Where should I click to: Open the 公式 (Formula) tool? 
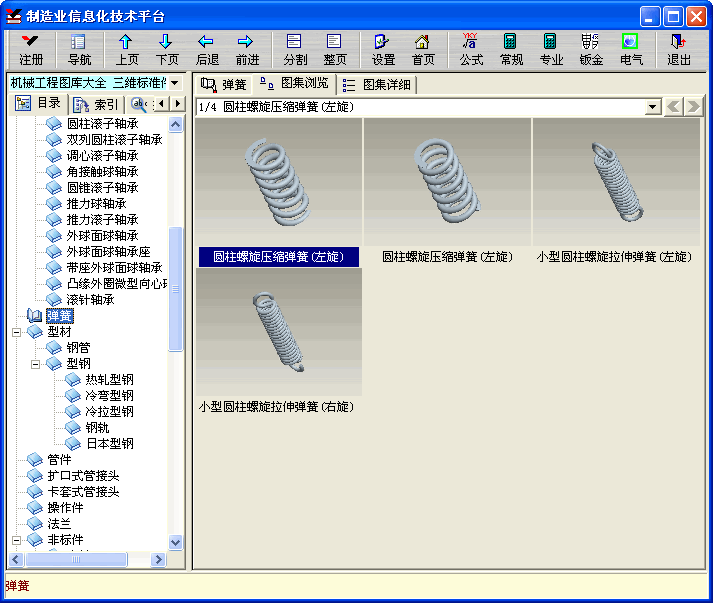pos(471,49)
